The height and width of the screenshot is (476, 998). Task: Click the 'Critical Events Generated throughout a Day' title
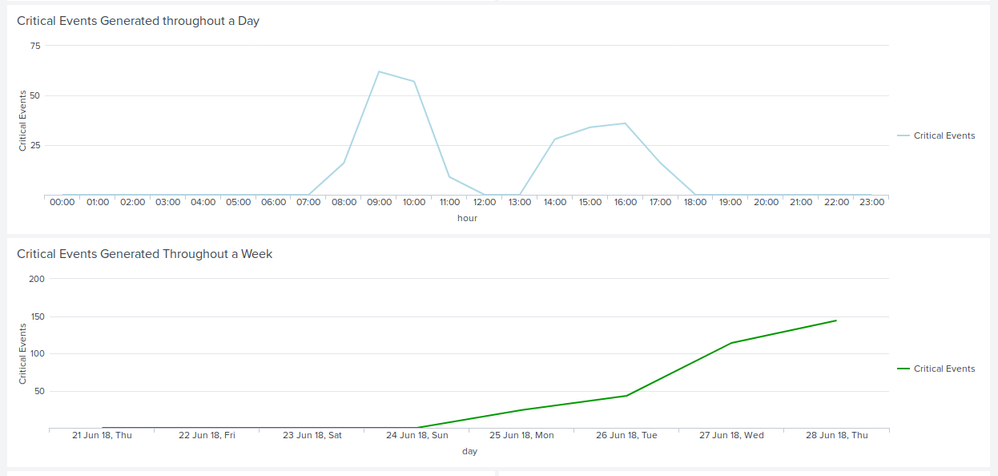point(138,21)
